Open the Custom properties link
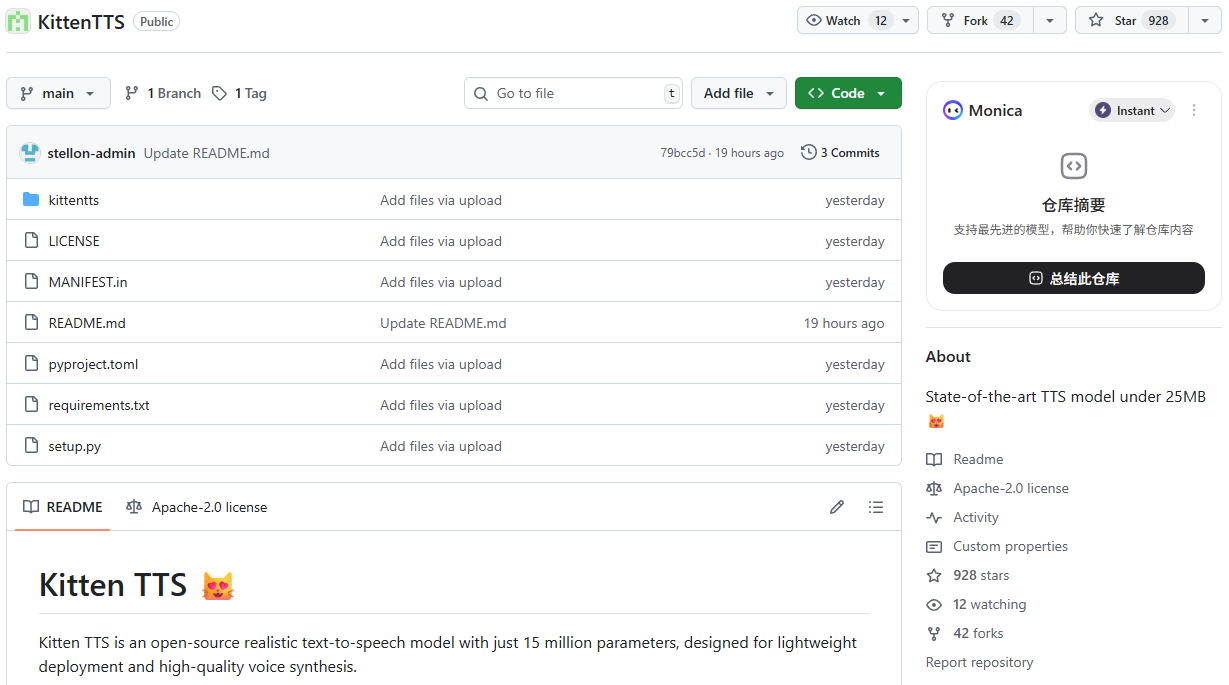The image size is (1229, 685). [x=1010, y=546]
